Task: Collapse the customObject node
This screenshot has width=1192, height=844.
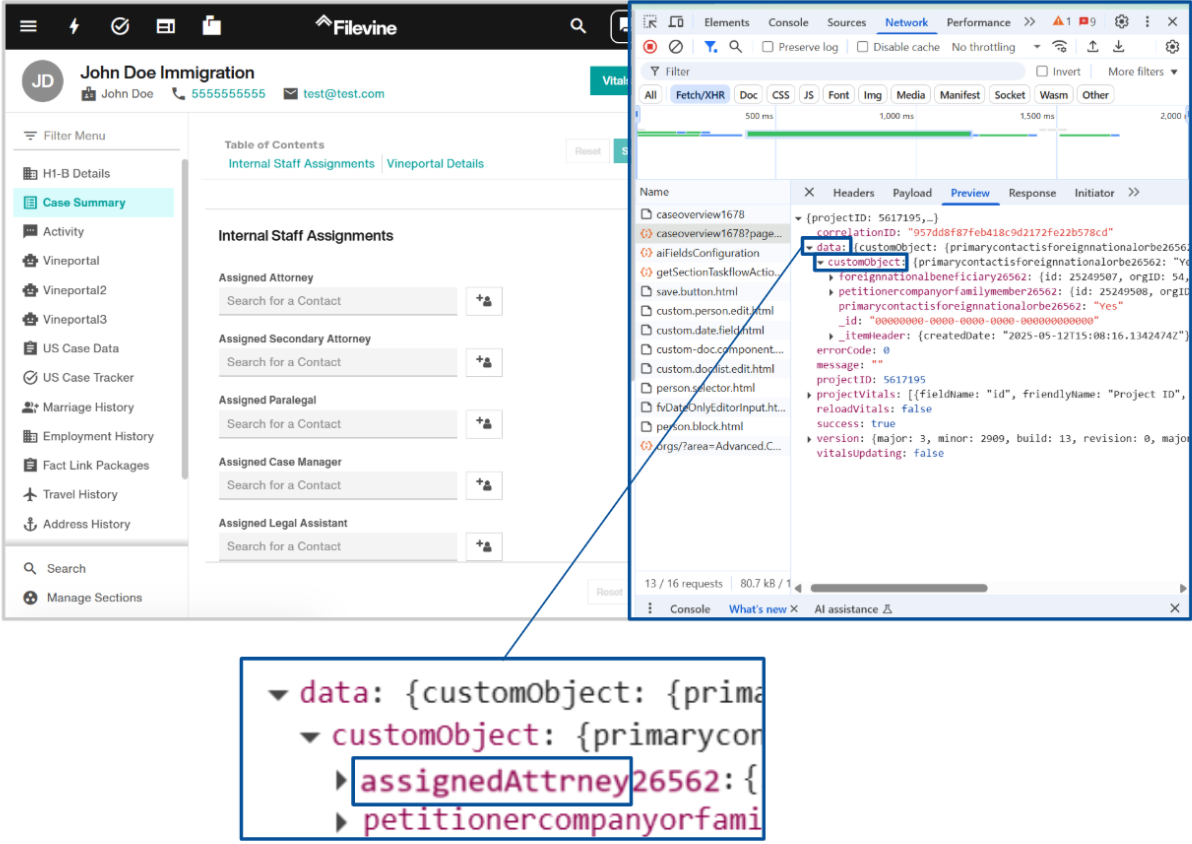Action: pos(820,262)
